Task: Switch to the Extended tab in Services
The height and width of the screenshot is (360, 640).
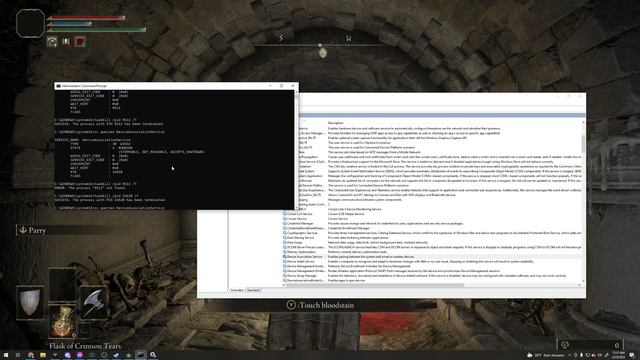Action: pos(237,290)
